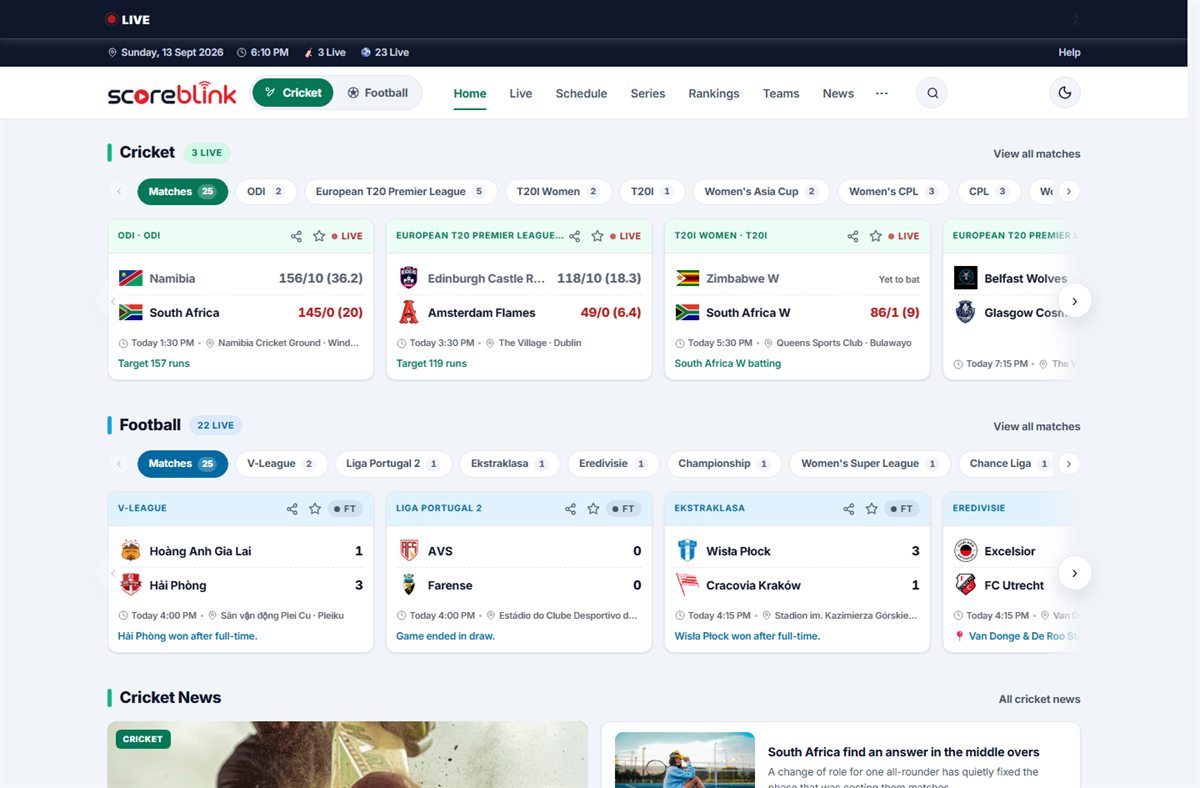Share the AVS vs Farense match
The width and height of the screenshot is (1200, 788).
click(x=570, y=509)
